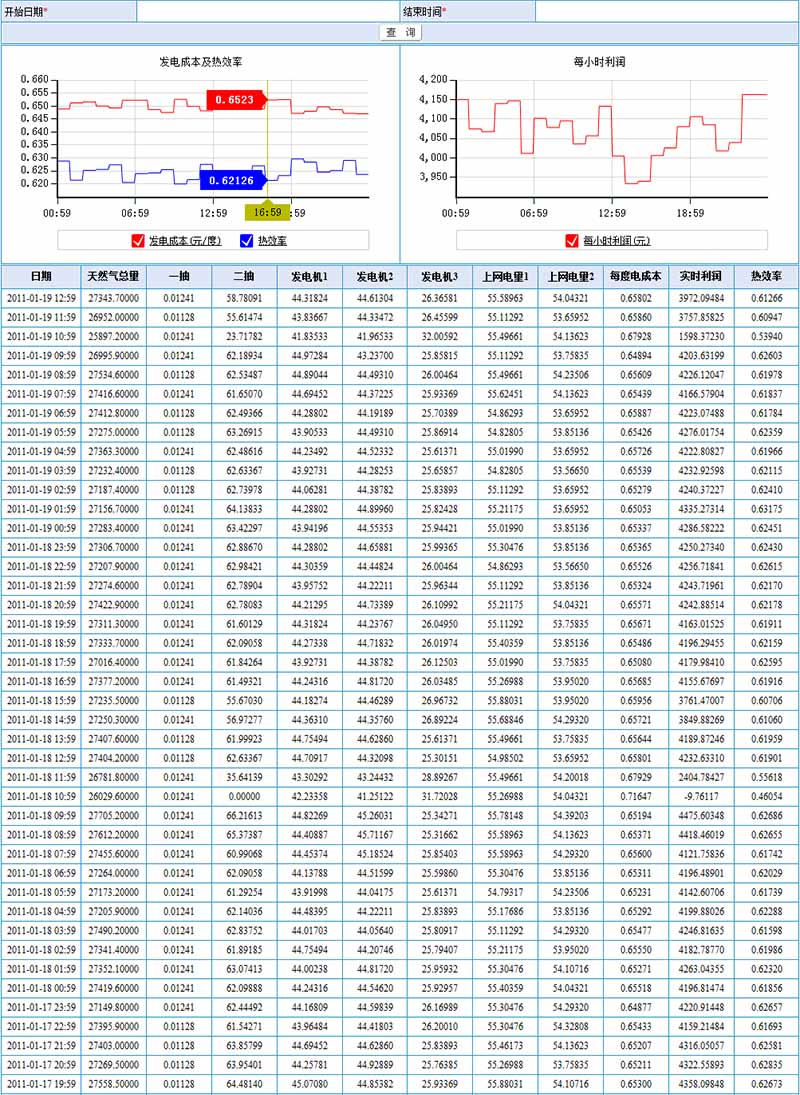Click the 热效率 legend label under the chart
This screenshot has height=1095, width=800.
point(272,241)
